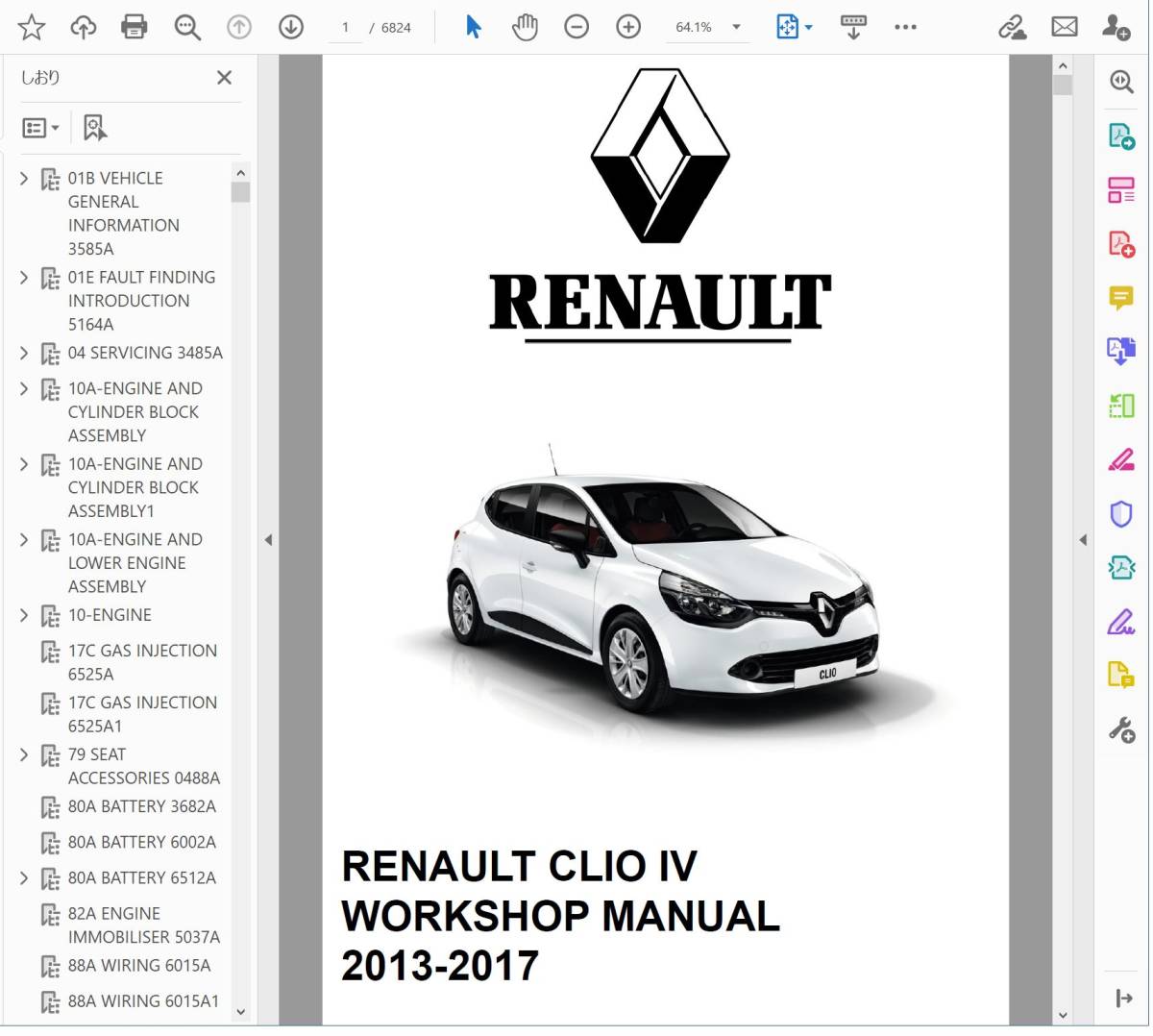Click document scrollbar down arrow
Image resolution: width=1153 pixels, height=1036 pixels.
[1062, 1015]
